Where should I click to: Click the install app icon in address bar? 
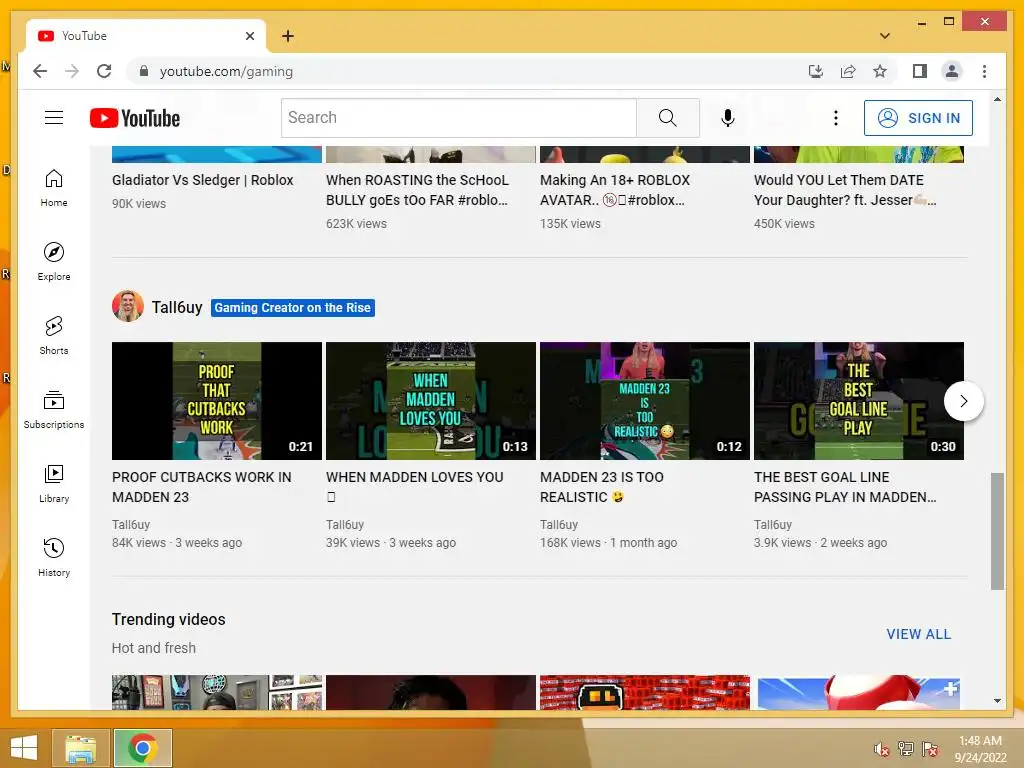816,71
